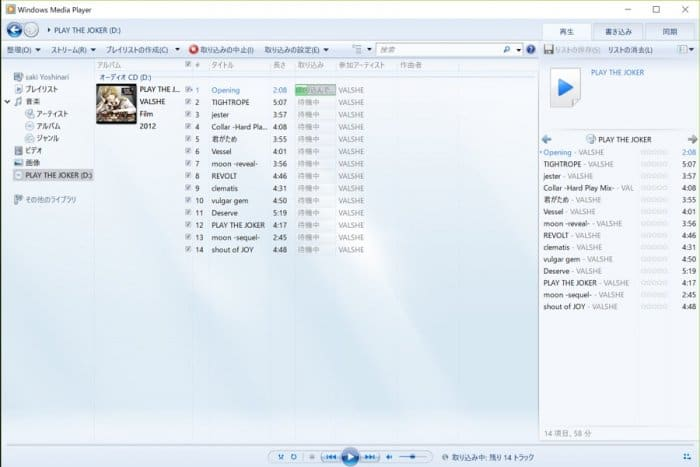
Task: Open the 取り込みの設定 dropdown
Action: [296, 50]
